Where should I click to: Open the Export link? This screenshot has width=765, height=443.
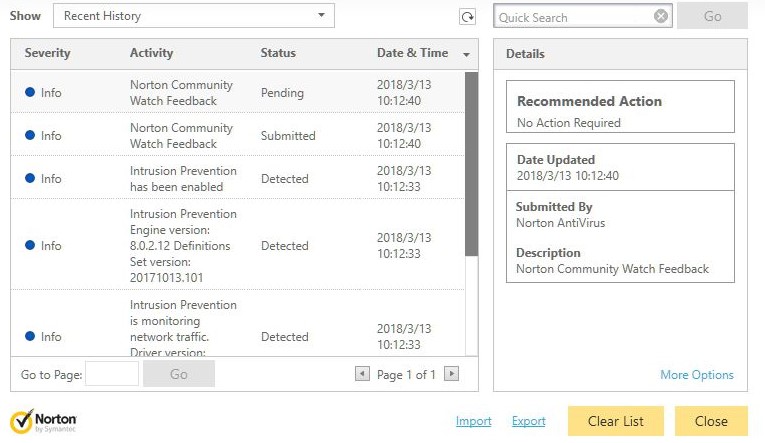528,421
